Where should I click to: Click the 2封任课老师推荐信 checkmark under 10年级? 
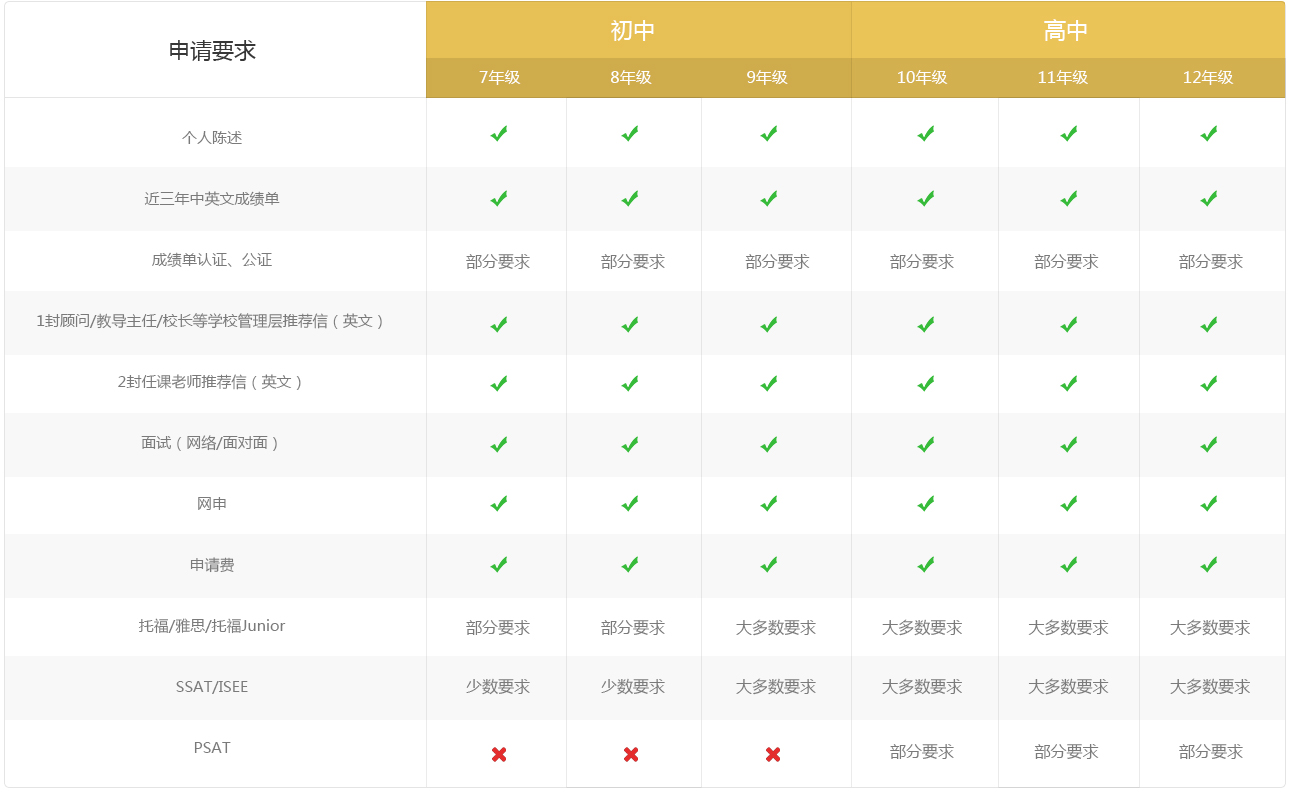tap(926, 383)
